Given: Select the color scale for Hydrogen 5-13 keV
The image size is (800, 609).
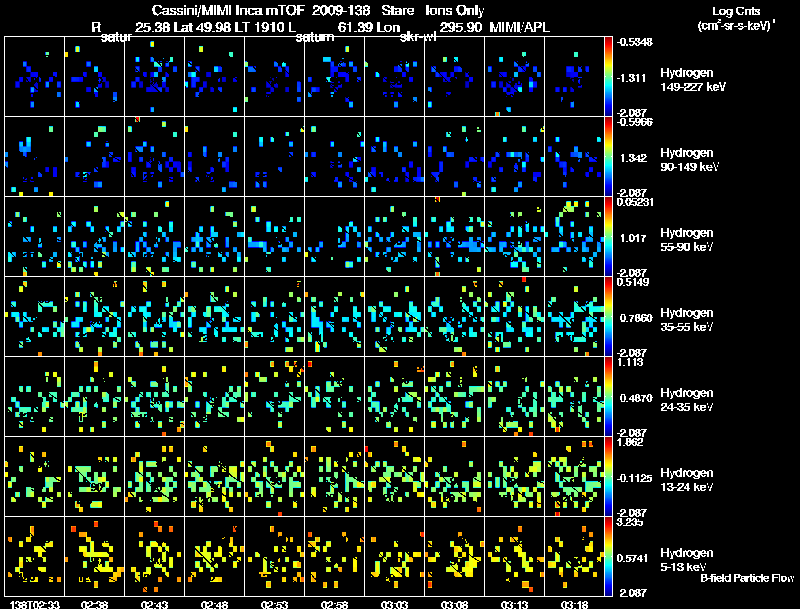Looking at the screenshot, I should (608, 556).
